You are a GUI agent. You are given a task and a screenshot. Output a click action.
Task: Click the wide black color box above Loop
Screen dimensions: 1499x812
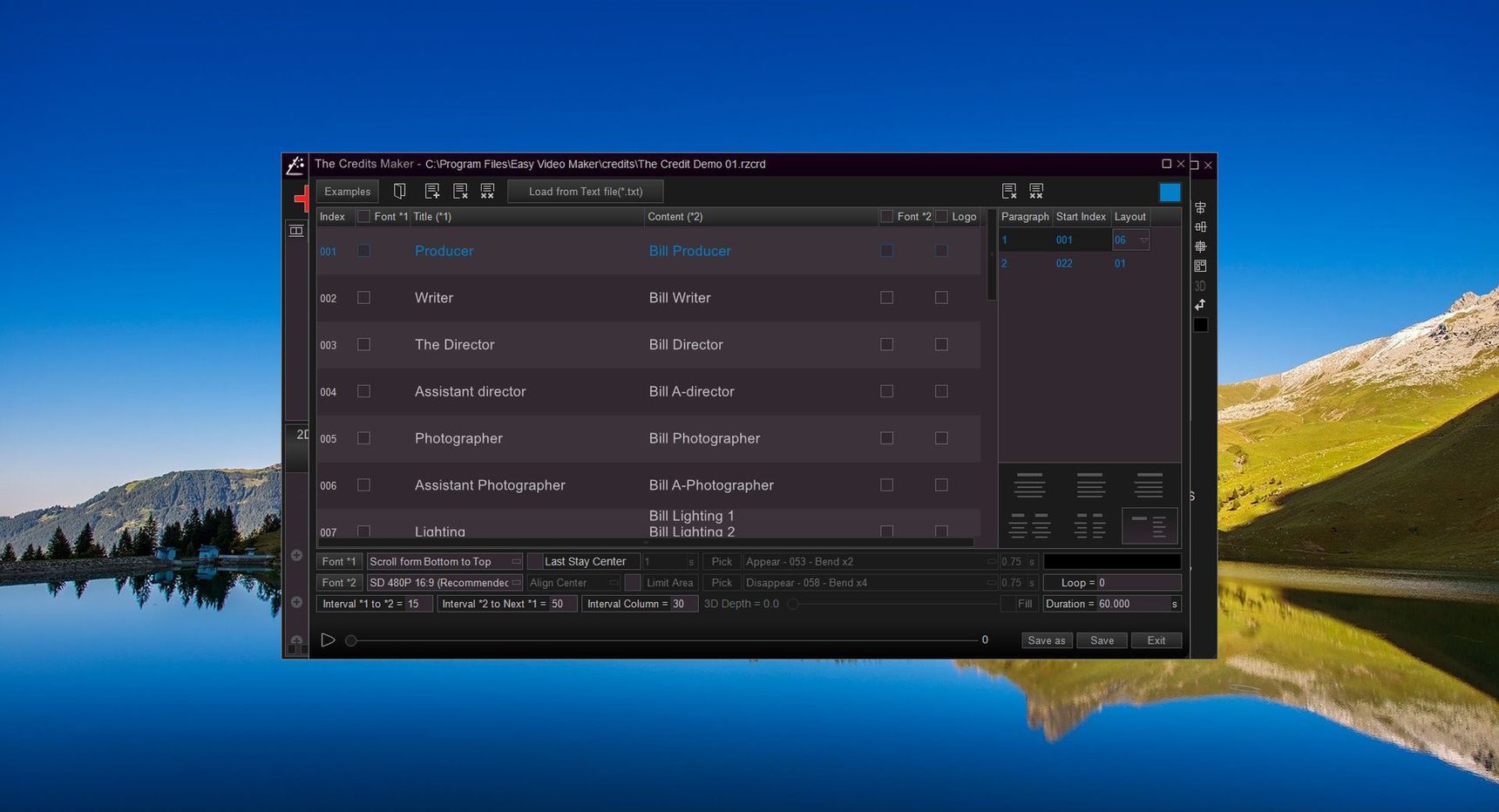coord(1112,562)
